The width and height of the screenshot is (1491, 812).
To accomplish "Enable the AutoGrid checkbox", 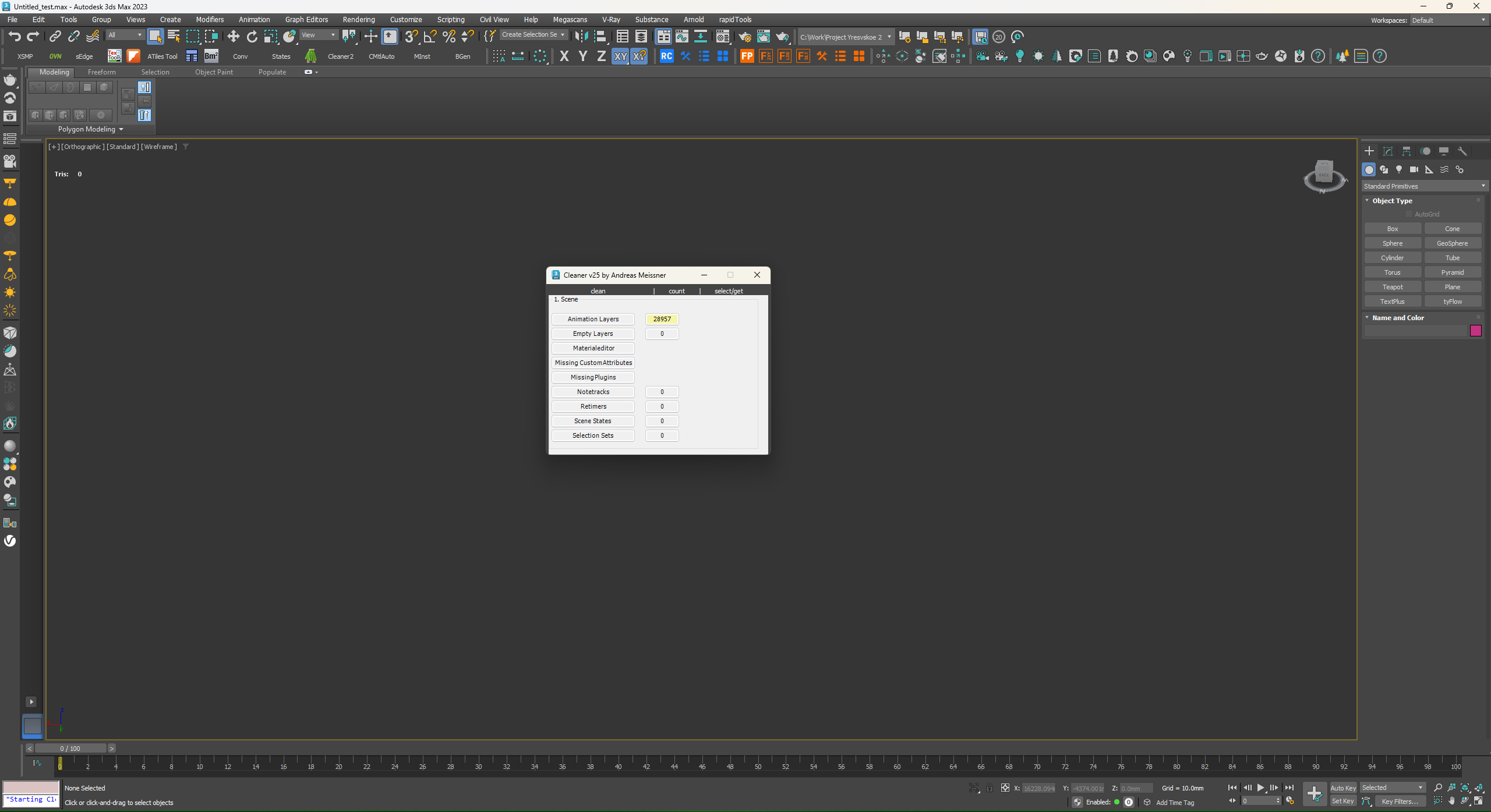I will pos(1409,214).
